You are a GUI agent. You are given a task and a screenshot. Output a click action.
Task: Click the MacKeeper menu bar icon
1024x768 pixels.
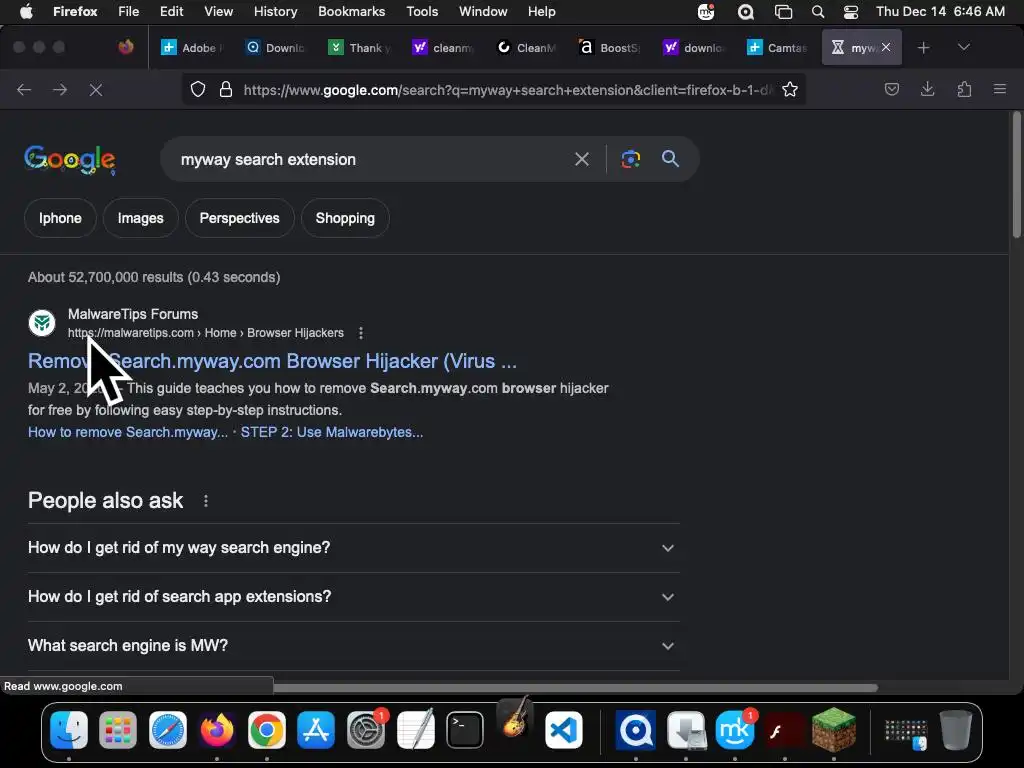tap(706, 12)
